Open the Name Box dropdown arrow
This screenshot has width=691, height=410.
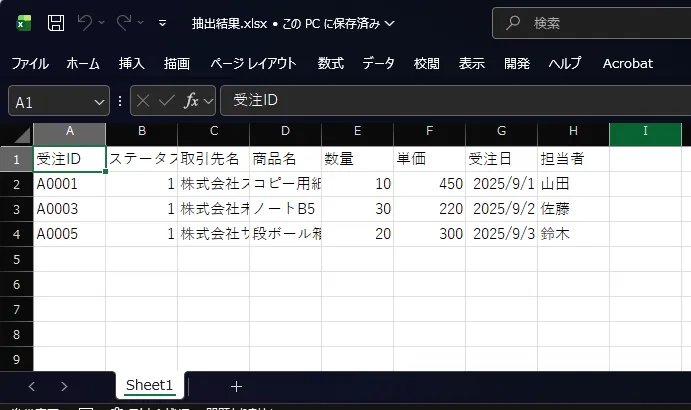coord(98,101)
